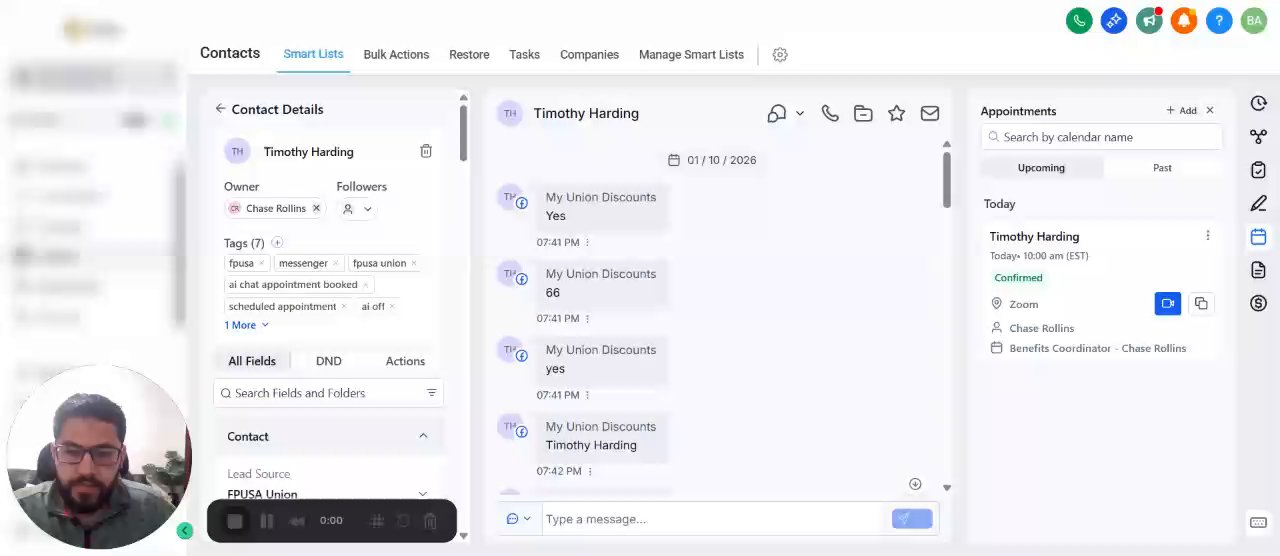1280x556 pixels.
Task: Remove the fpusa union tag
Action: click(x=414, y=263)
